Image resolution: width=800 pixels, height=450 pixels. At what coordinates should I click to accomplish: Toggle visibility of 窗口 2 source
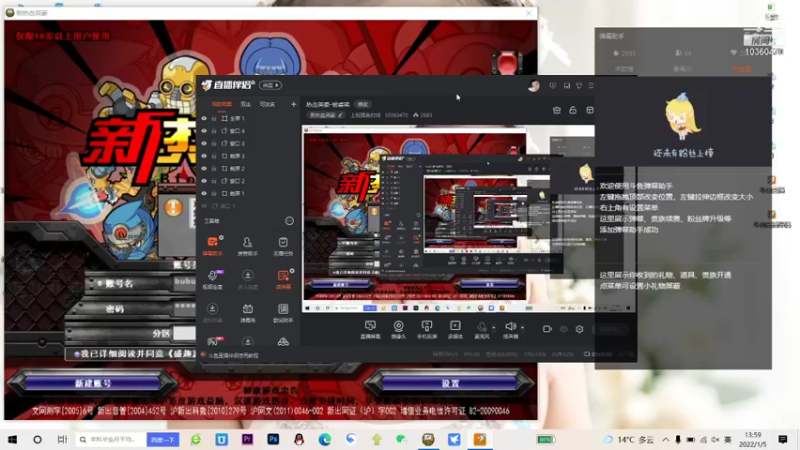[x=204, y=181]
